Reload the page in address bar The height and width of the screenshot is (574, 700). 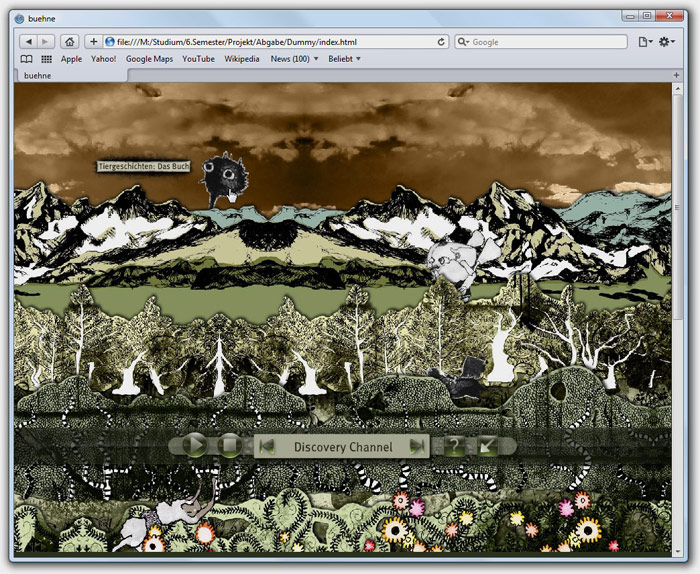point(442,42)
